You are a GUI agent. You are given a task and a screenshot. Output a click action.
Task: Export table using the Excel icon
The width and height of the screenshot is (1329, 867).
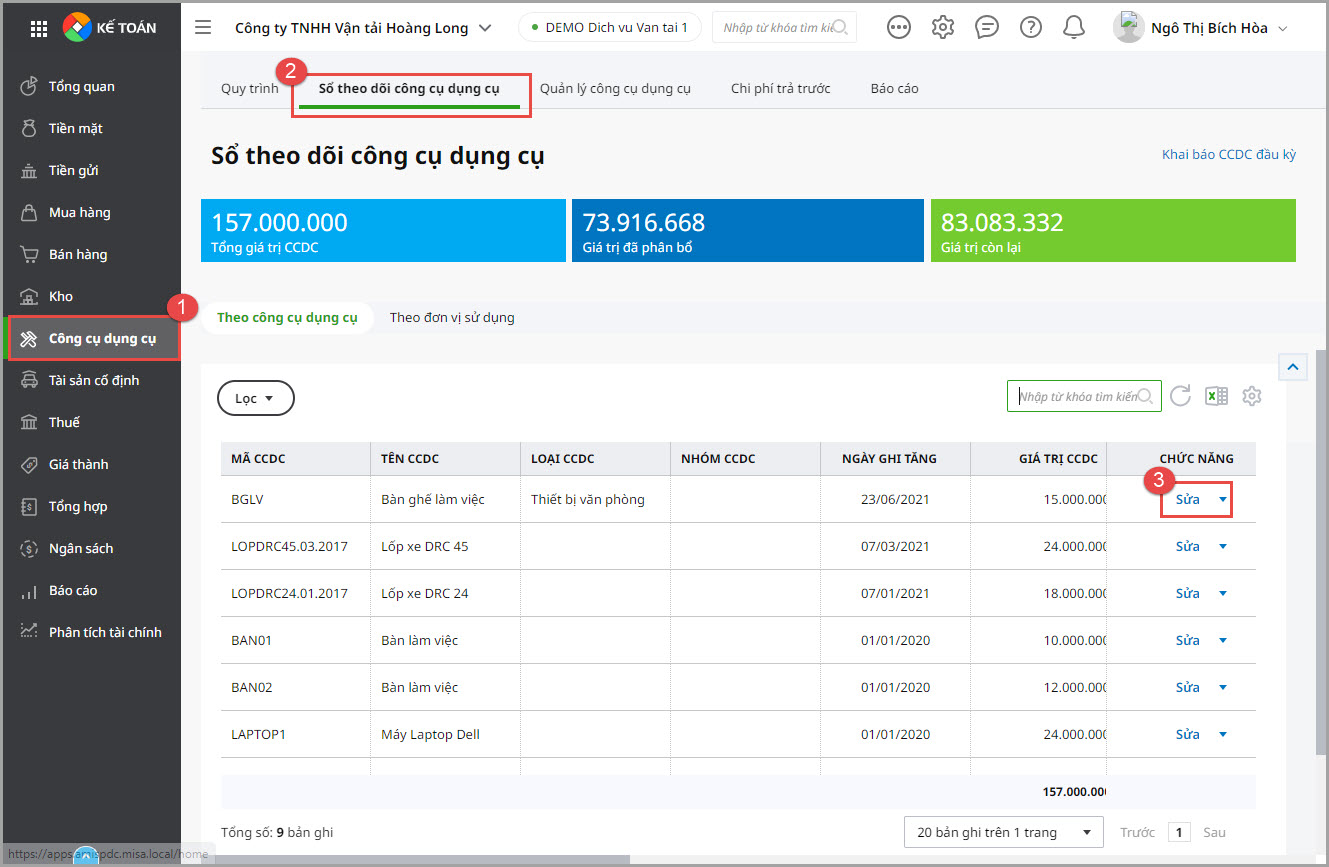tap(1216, 396)
